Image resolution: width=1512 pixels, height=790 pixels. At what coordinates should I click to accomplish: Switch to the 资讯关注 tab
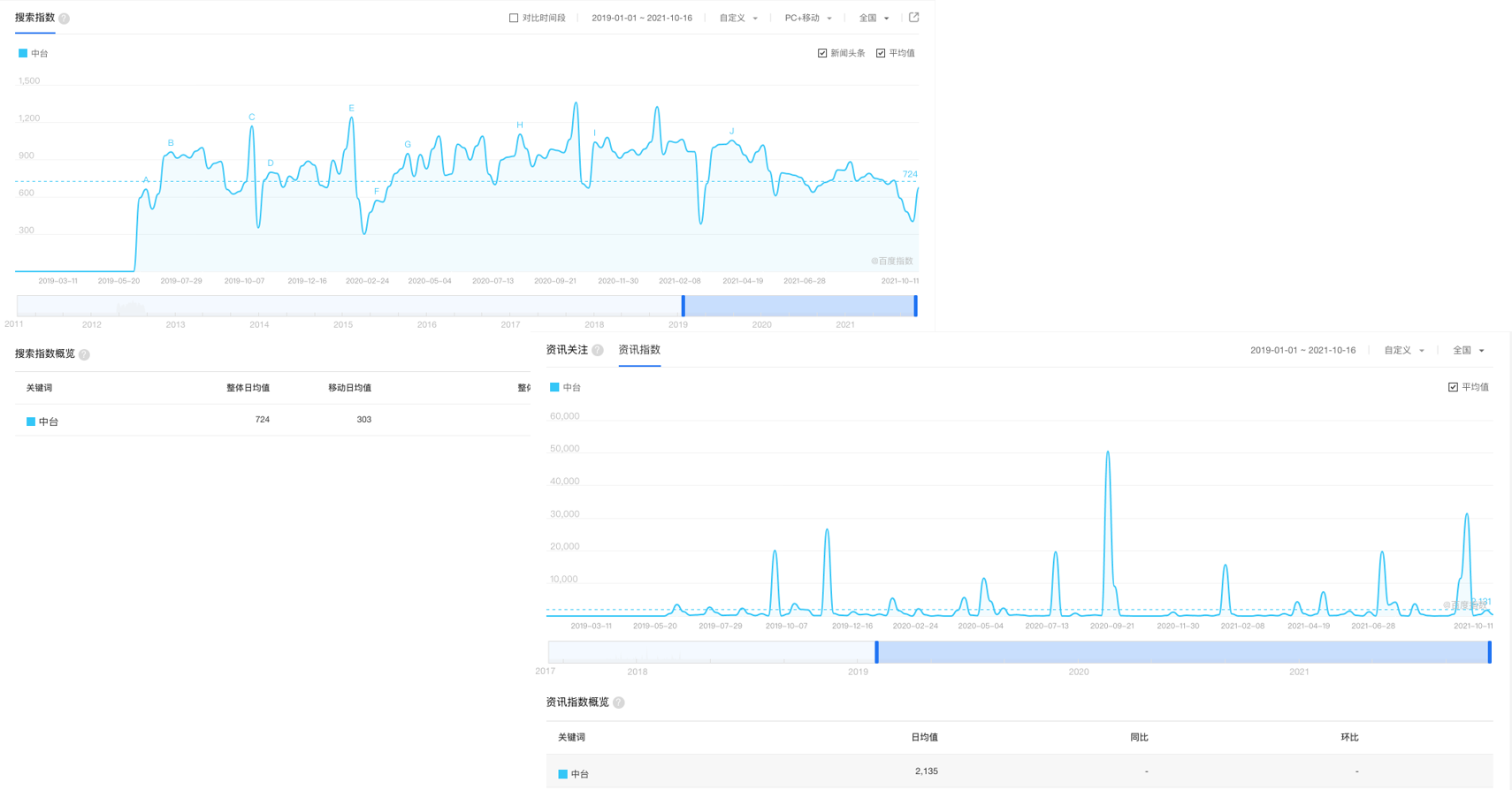coord(567,350)
